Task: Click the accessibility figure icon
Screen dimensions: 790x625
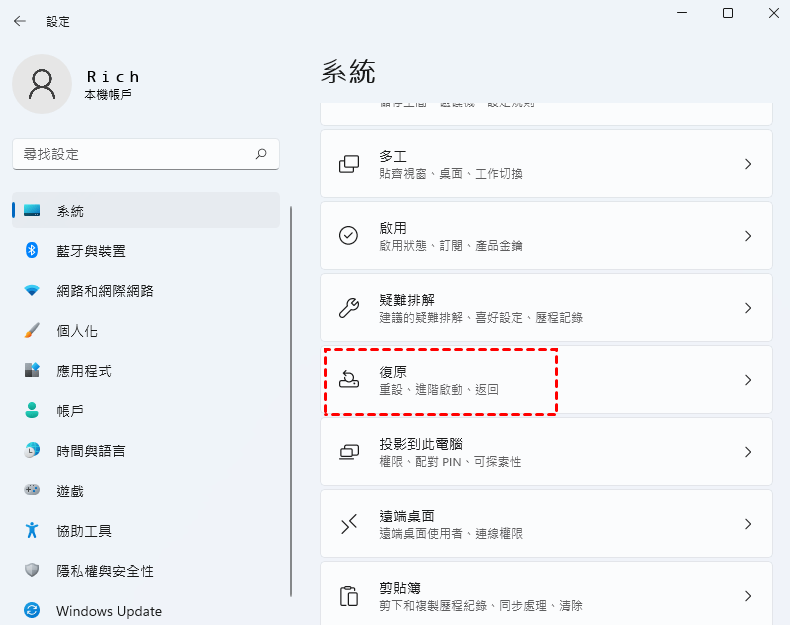Action: [32, 531]
